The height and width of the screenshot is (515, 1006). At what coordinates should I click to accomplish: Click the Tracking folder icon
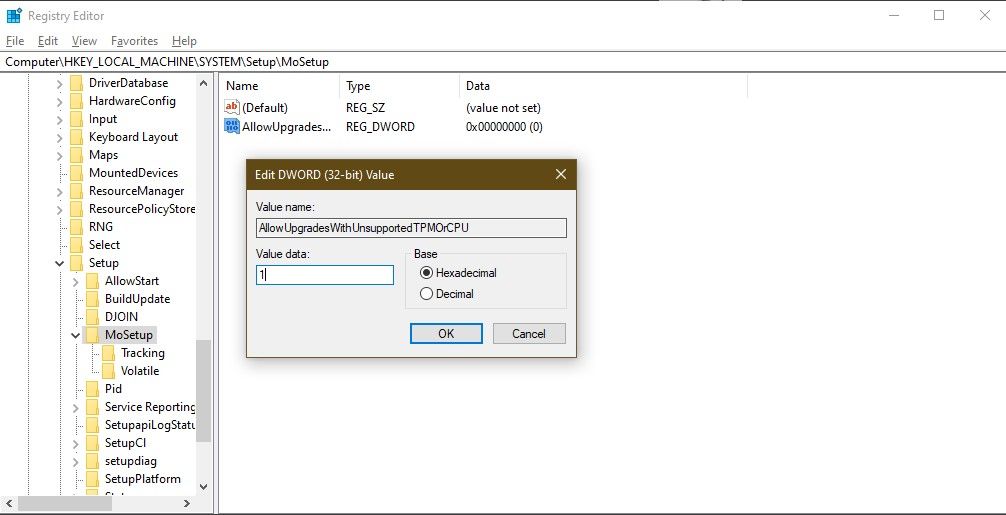pyautogui.click(x=108, y=353)
